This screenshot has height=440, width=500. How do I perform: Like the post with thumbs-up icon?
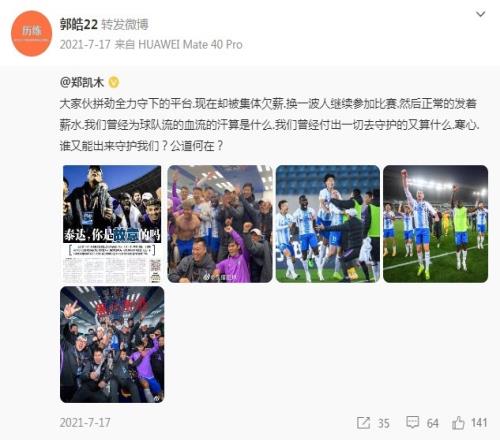tap(458, 423)
